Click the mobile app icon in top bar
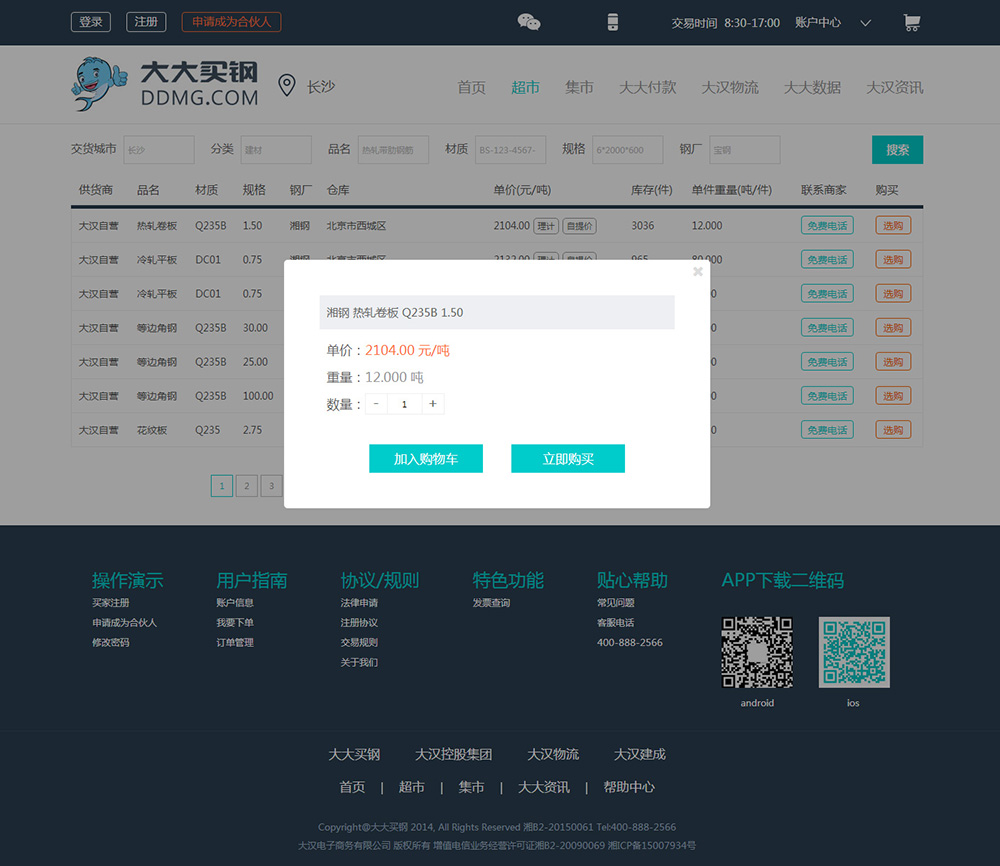Image resolution: width=1000 pixels, height=866 pixels. pyautogui.click(x=612, y=21)
